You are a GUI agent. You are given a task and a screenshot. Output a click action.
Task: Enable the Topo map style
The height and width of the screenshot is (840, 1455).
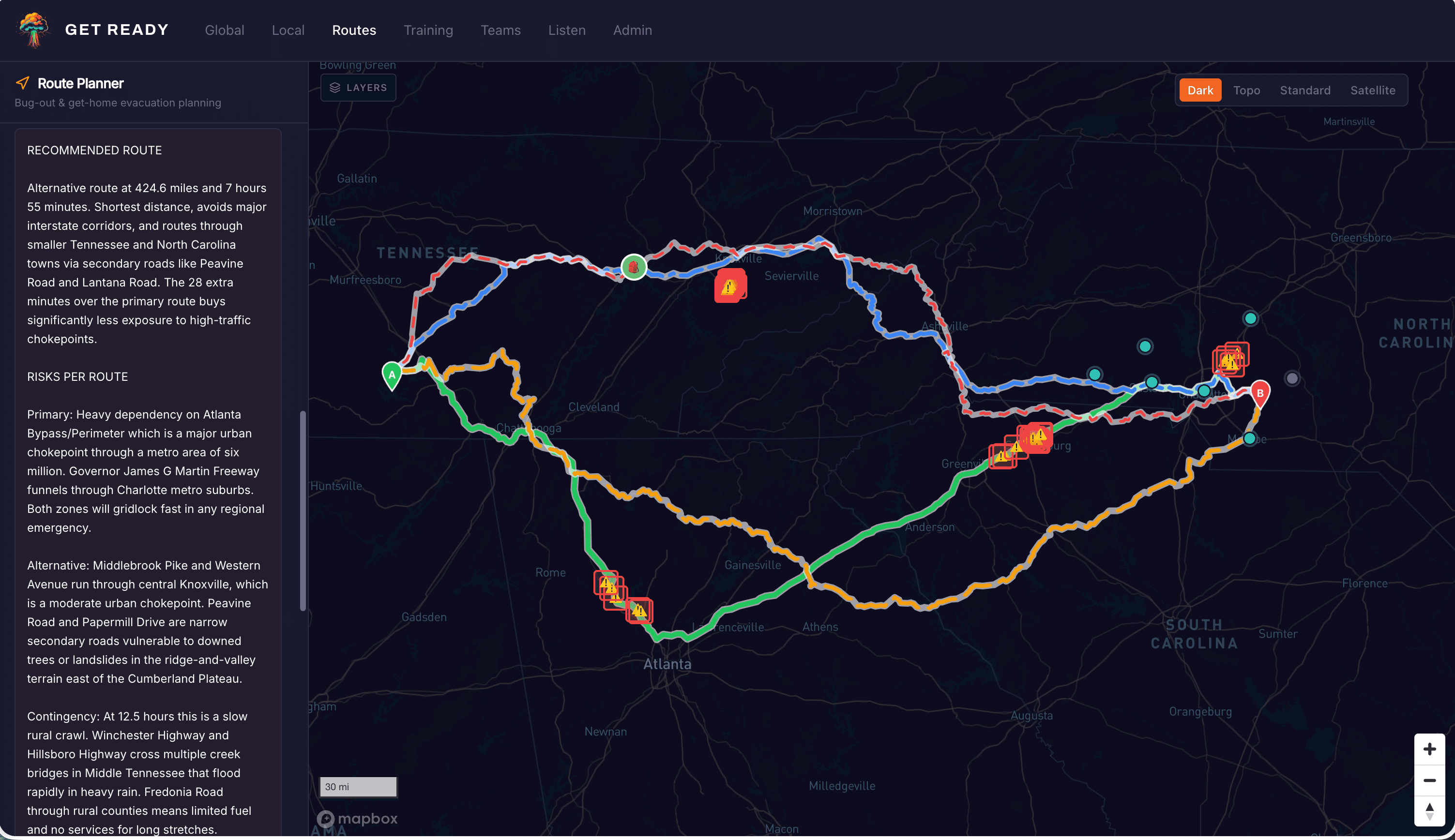click(x=1247, y=90)
